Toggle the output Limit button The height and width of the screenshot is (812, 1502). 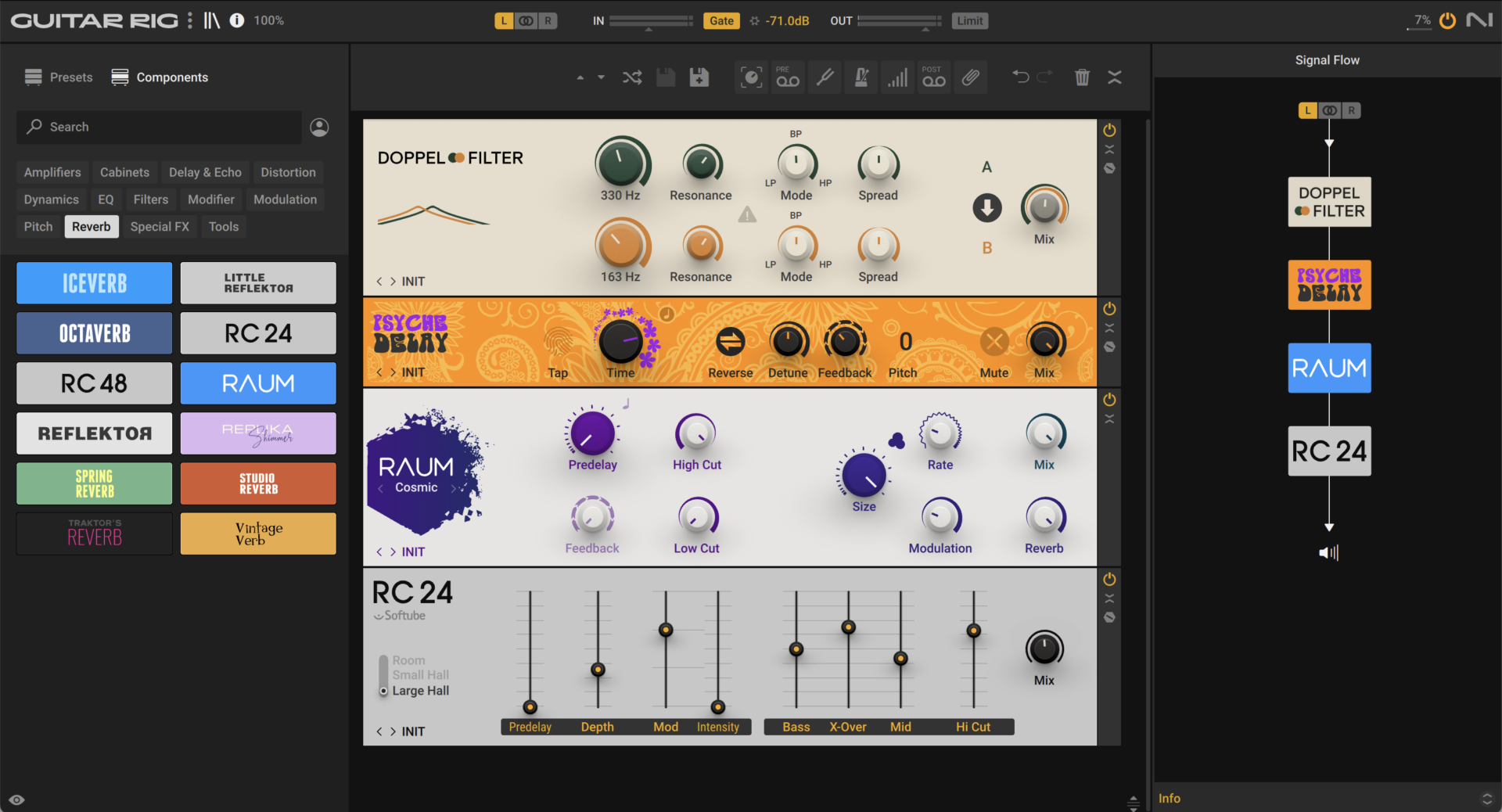point(969,21)
